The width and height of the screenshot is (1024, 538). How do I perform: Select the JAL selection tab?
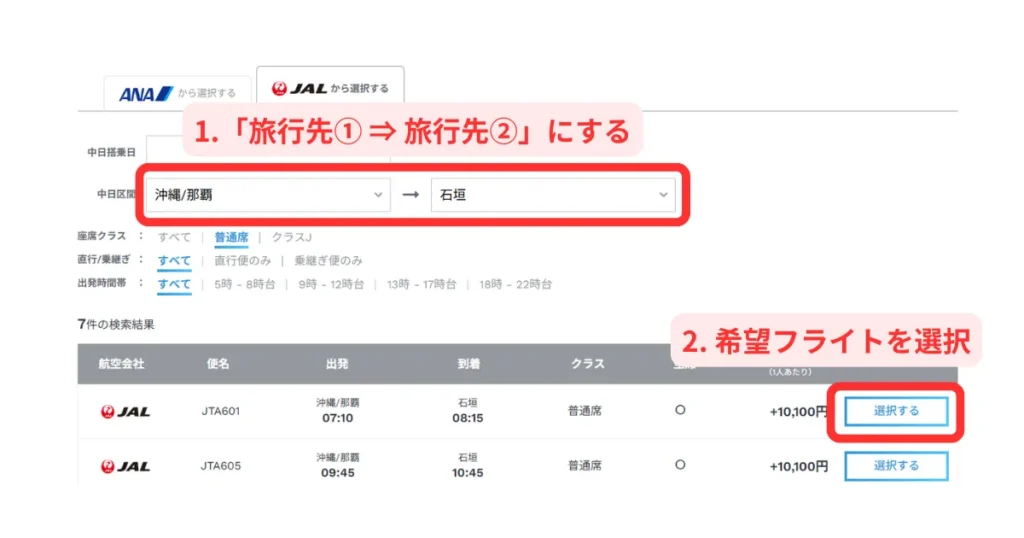coord(330,89)
